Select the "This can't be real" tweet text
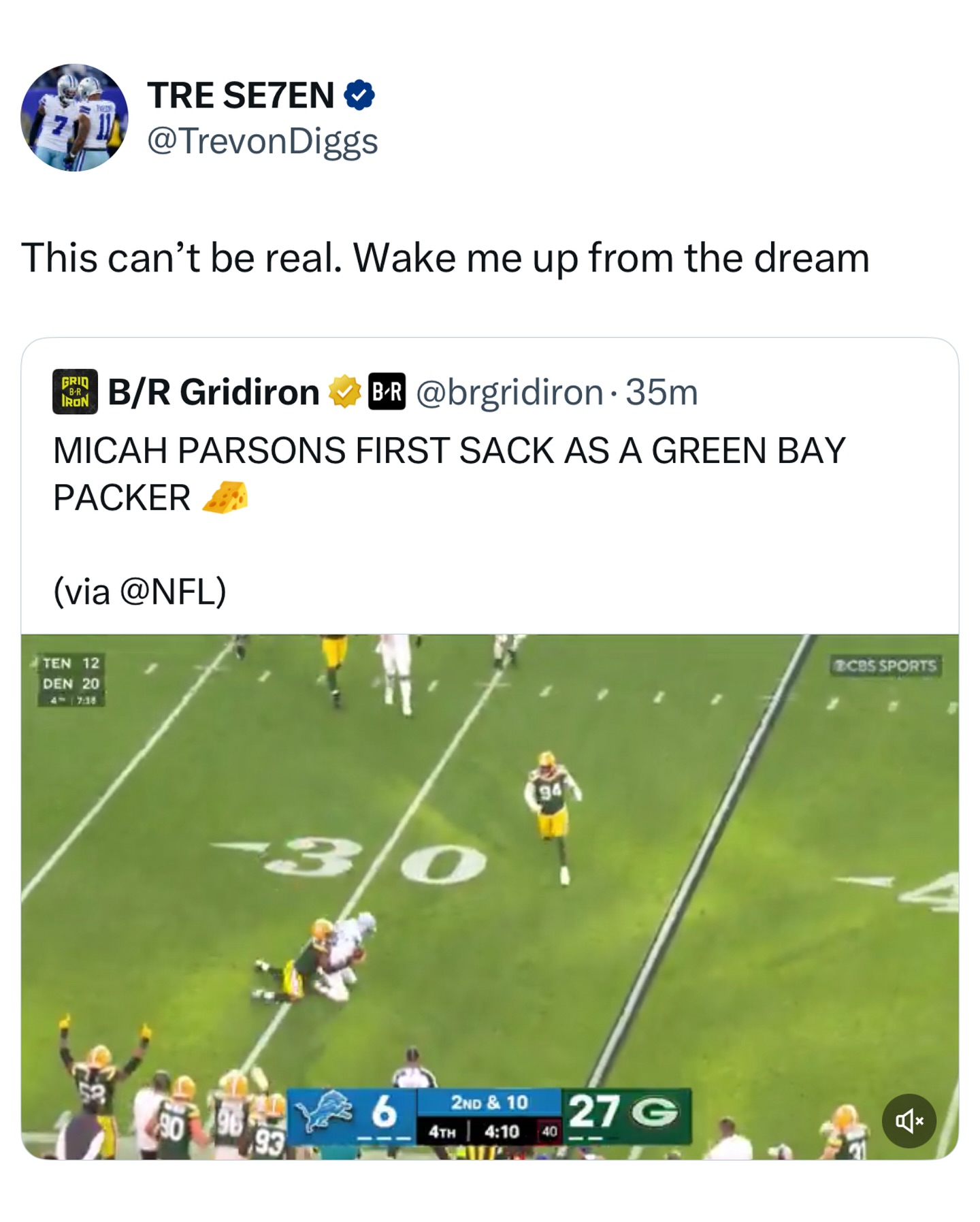The image size is (980, 1222). (446, 259)
